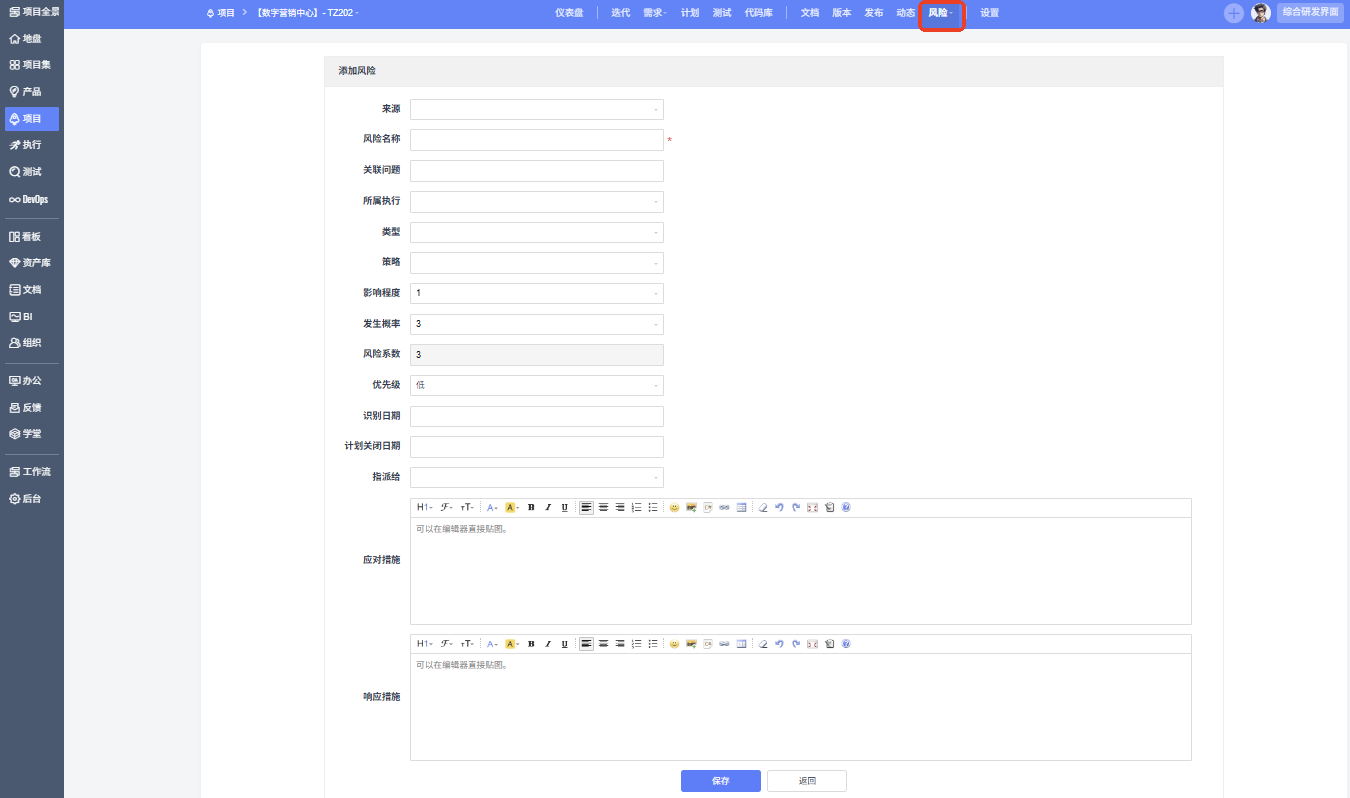Viewport: 1350px width, 798px height.
Task: Toggle fullscreen in 应对措施 editor
Action: 812,507
